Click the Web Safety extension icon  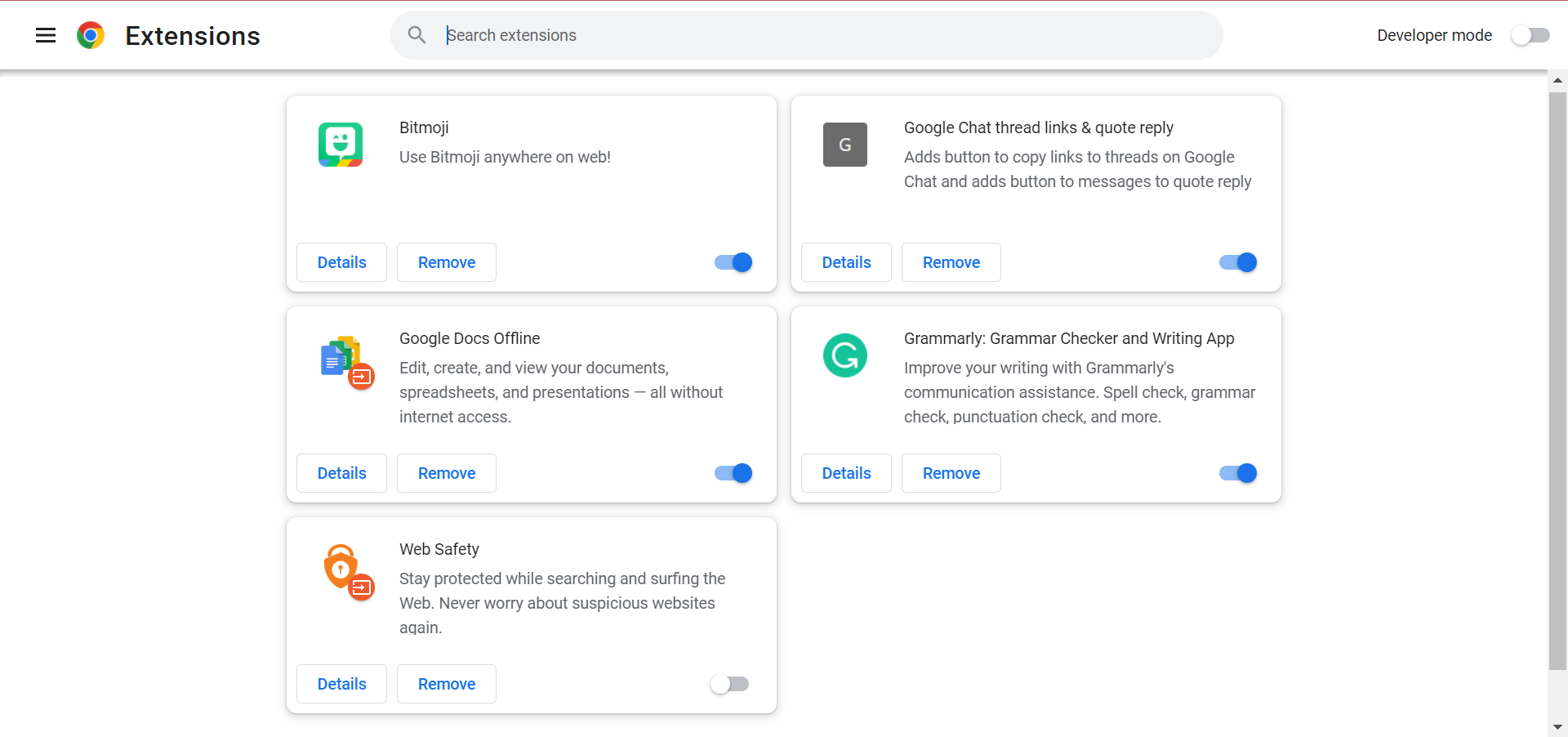348,572
